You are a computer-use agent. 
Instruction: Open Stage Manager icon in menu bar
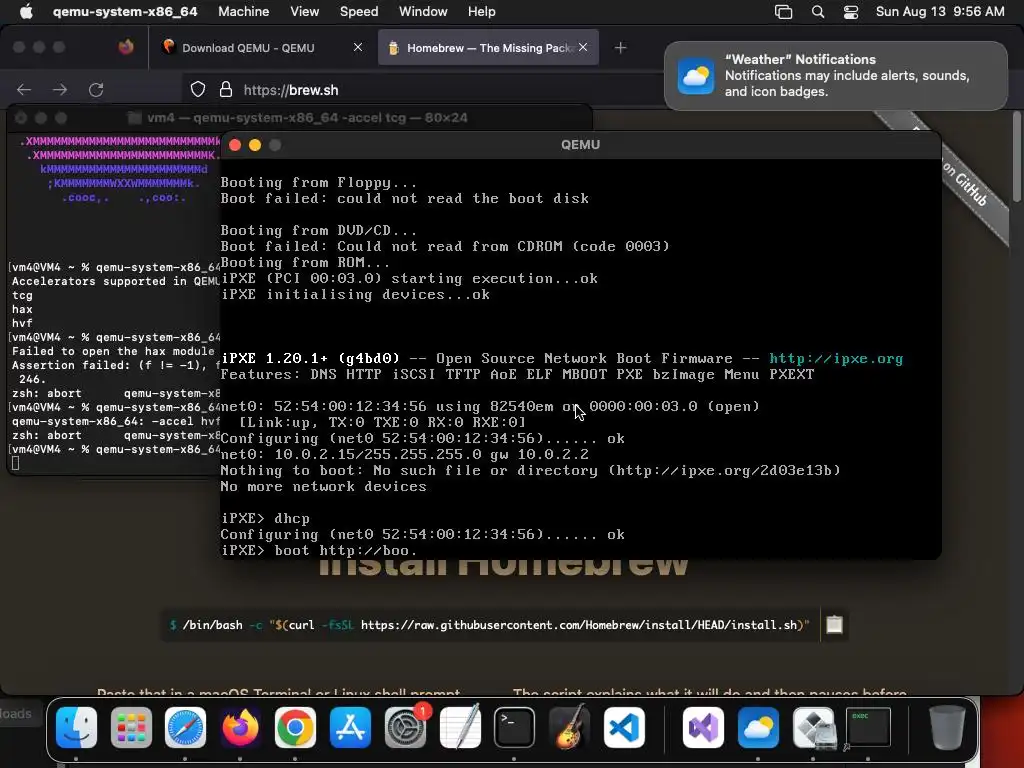coord(783,12)
